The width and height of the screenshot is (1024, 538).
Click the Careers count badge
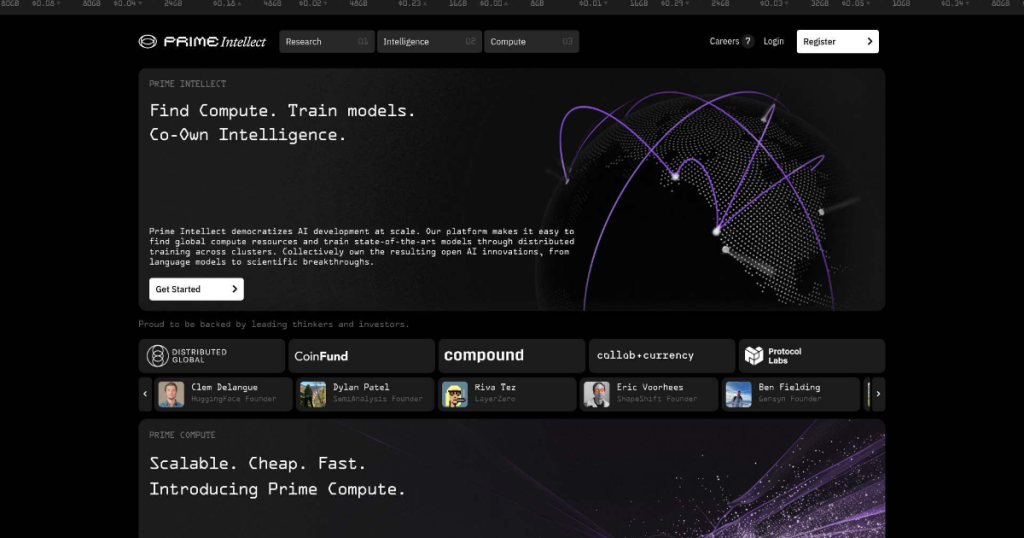click(x=748, y=41)
